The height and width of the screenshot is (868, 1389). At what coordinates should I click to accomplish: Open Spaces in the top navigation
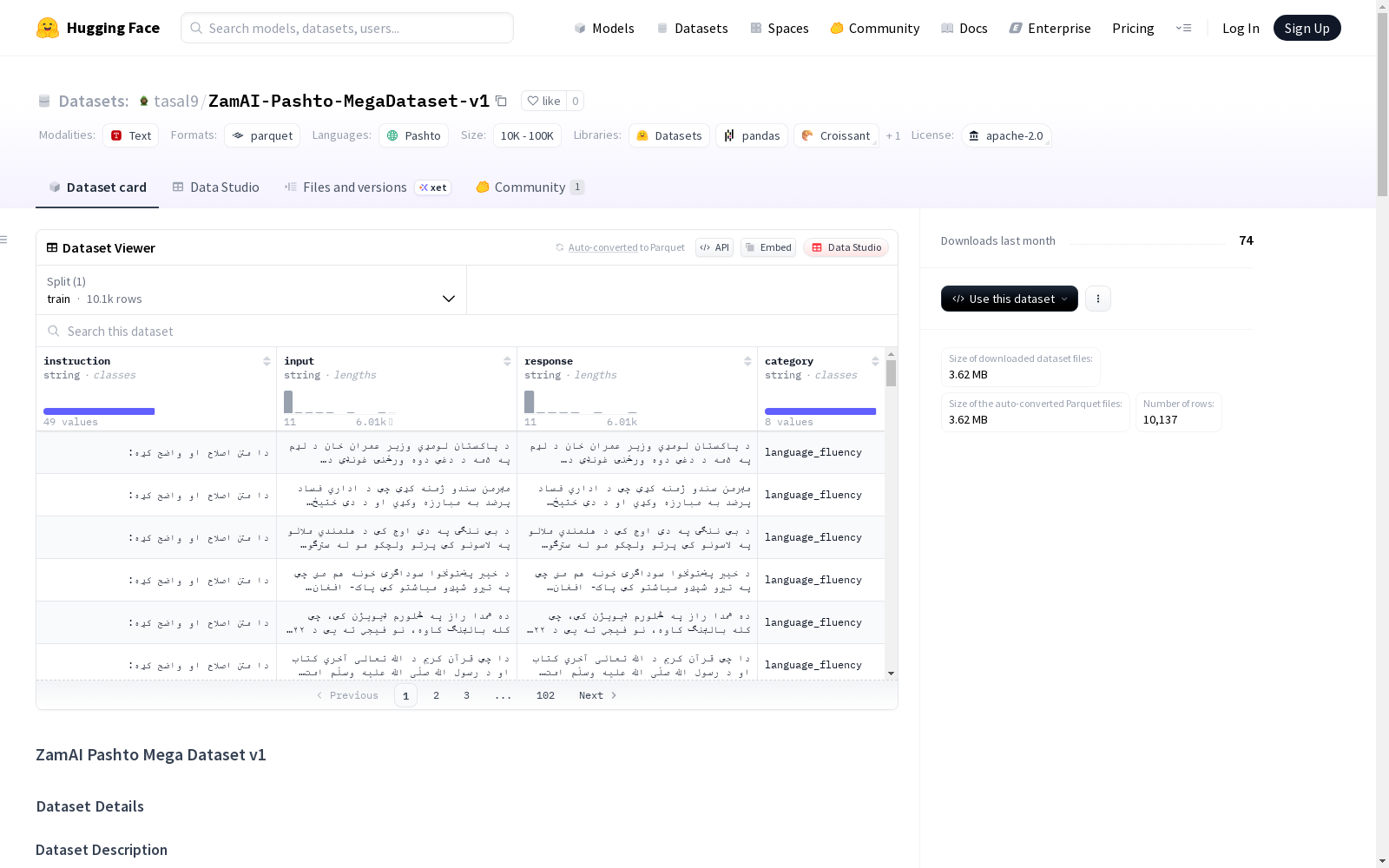pyautogui.click(x=780, y=28)
